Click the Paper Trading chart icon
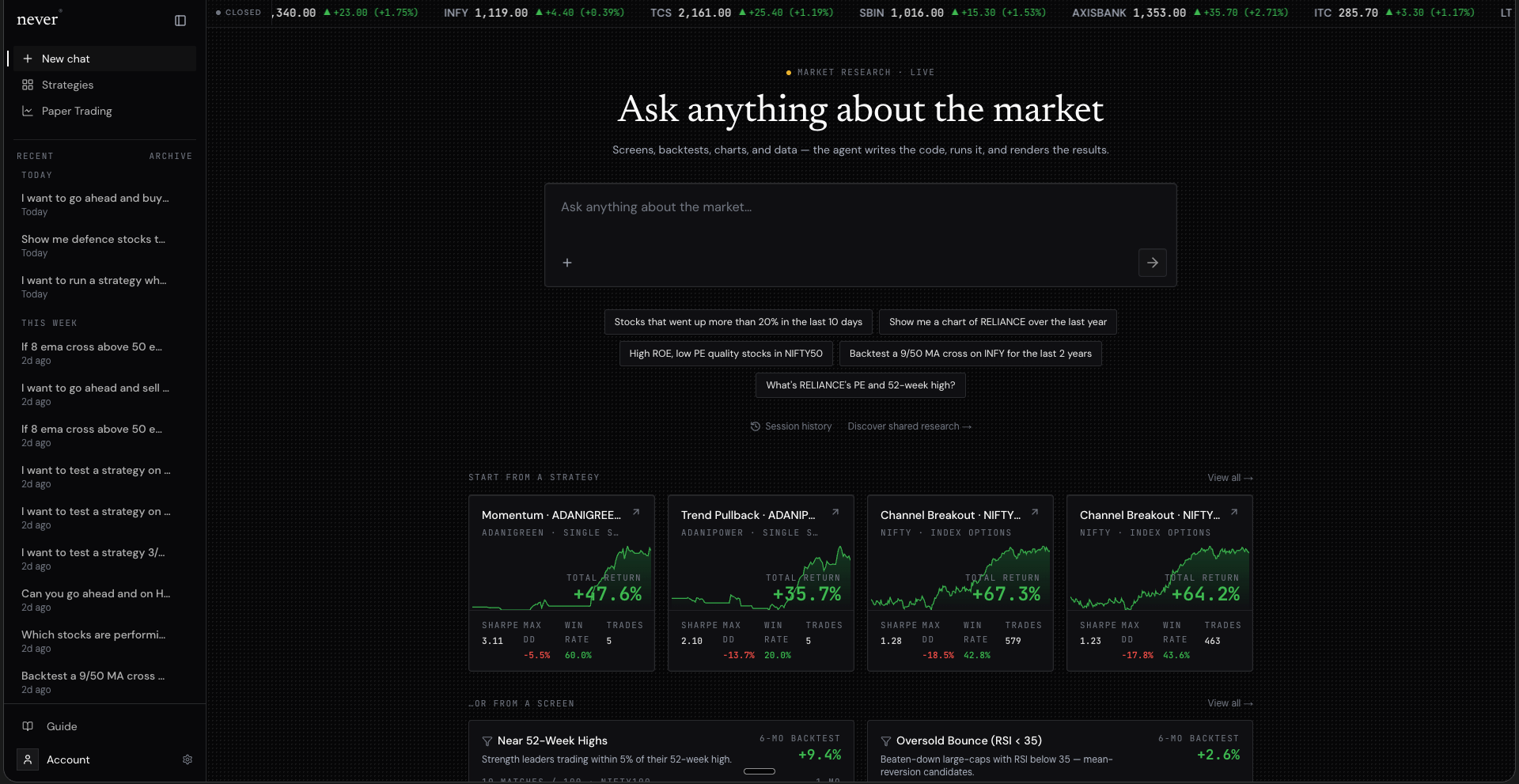The image size is (1519, 784). point(28,111)
